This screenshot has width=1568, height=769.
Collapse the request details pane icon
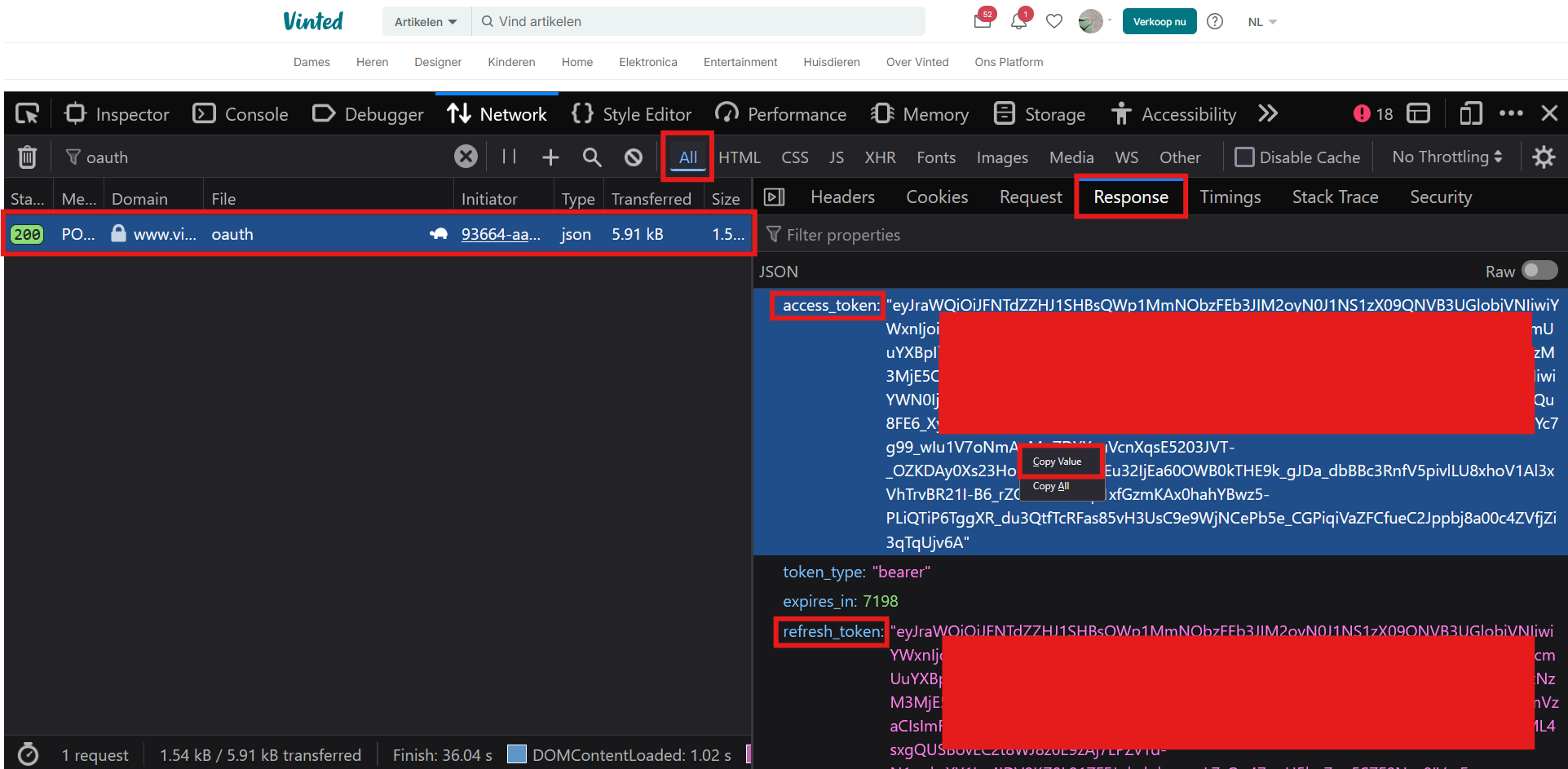(774, 197)
